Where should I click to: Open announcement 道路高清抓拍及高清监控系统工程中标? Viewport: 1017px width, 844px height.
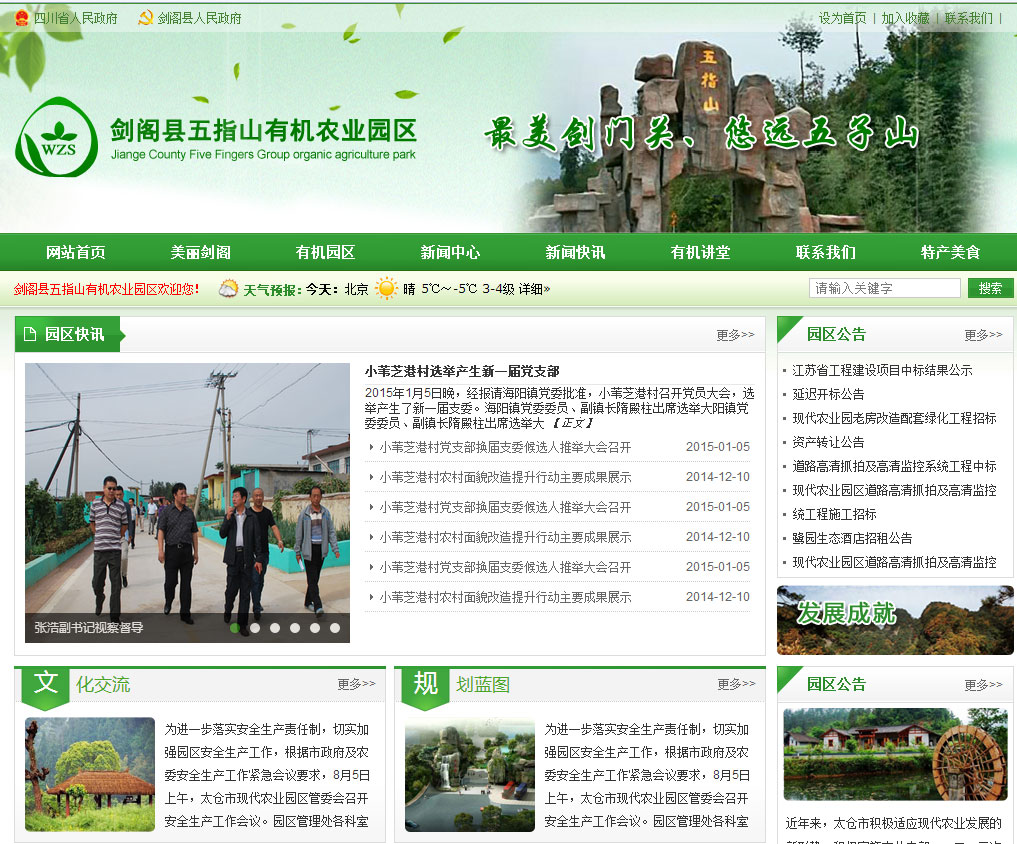(894, 466)
